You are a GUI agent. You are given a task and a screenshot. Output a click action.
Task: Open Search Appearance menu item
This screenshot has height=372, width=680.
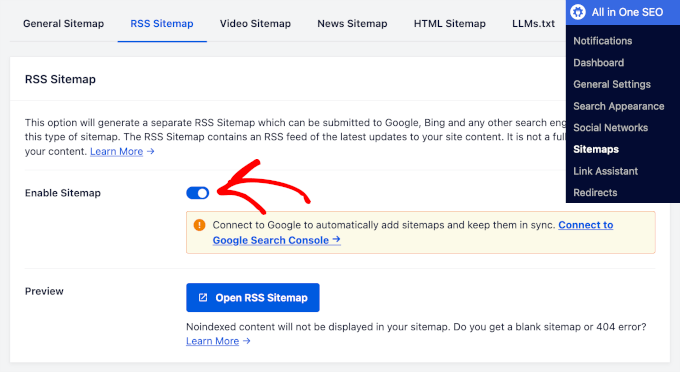[618, 106]
